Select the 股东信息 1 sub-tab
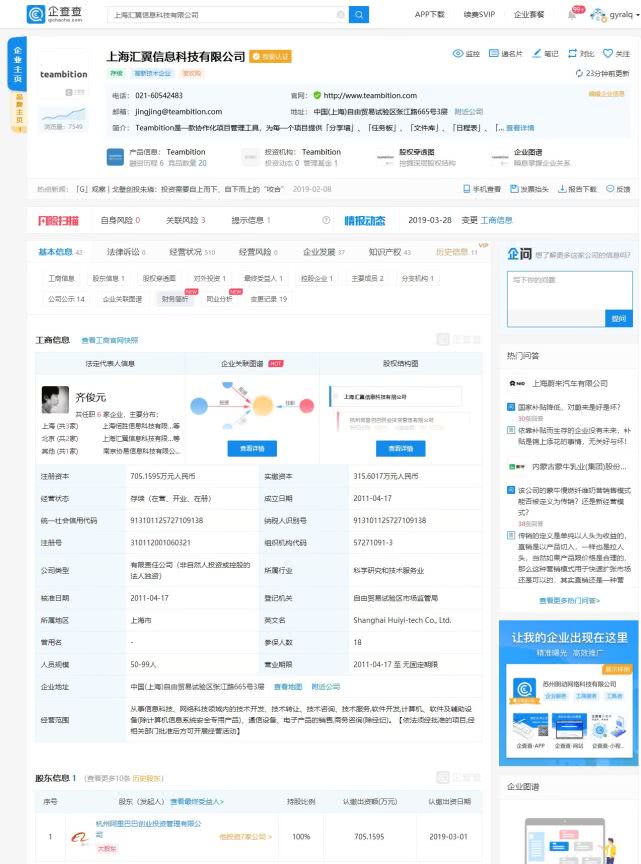This screenshot has height=864, width=641. [x=109, y=279]
